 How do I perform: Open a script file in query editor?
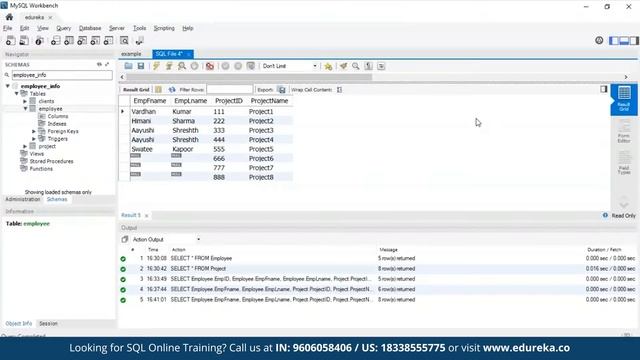(x=129, y=66)
